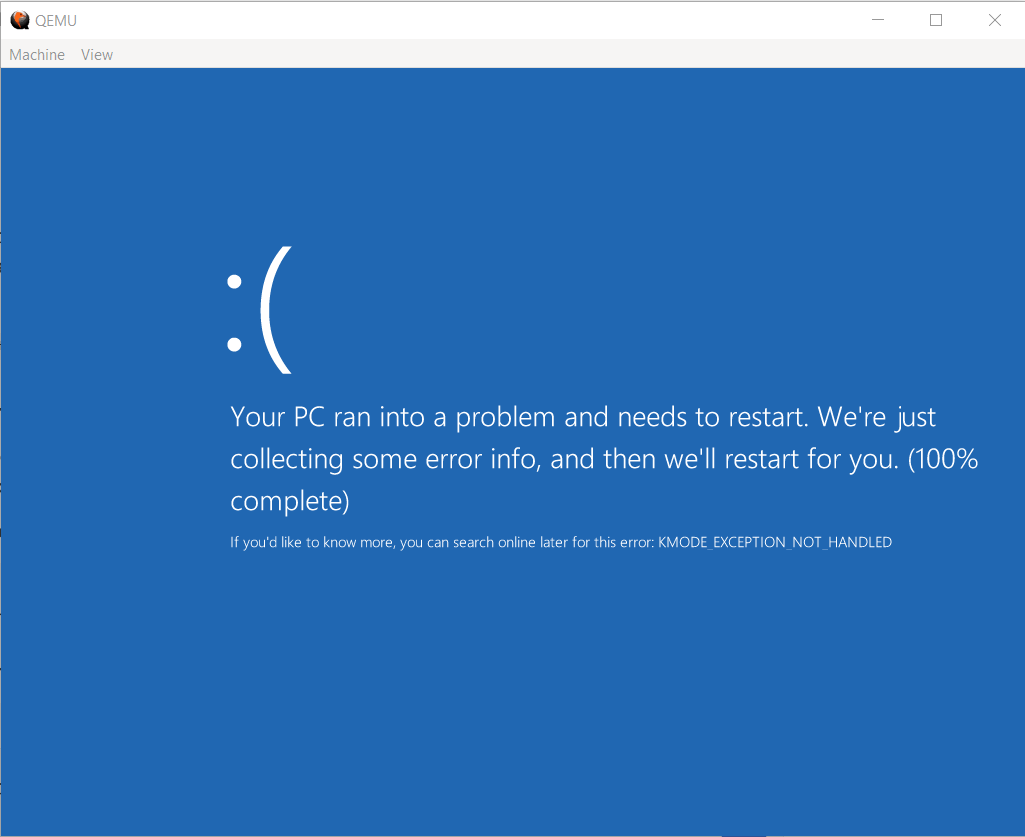
Task: Click the QEMU title text
Action: point(56,21)
